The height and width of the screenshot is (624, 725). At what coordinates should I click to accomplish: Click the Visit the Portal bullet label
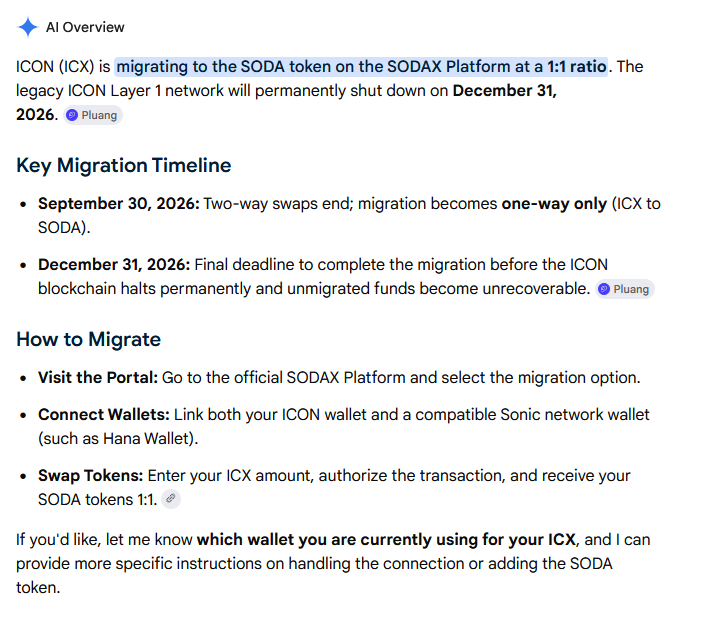[x=98, y=377]
